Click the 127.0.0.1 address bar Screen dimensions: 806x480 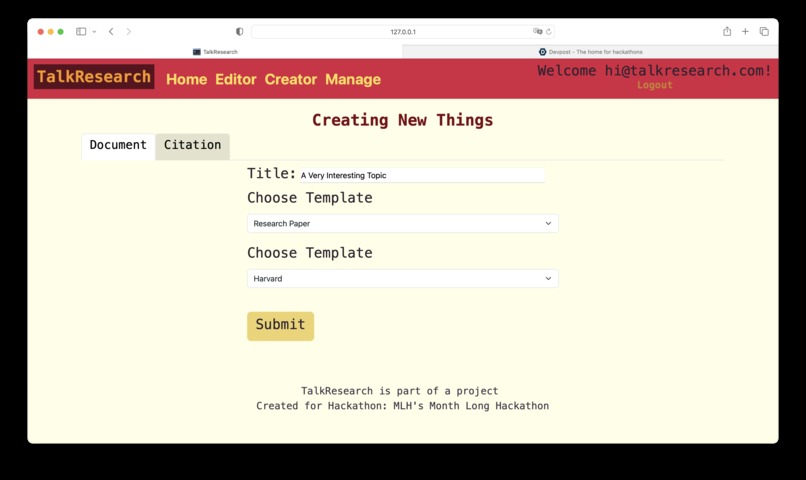tap(402, 31)
